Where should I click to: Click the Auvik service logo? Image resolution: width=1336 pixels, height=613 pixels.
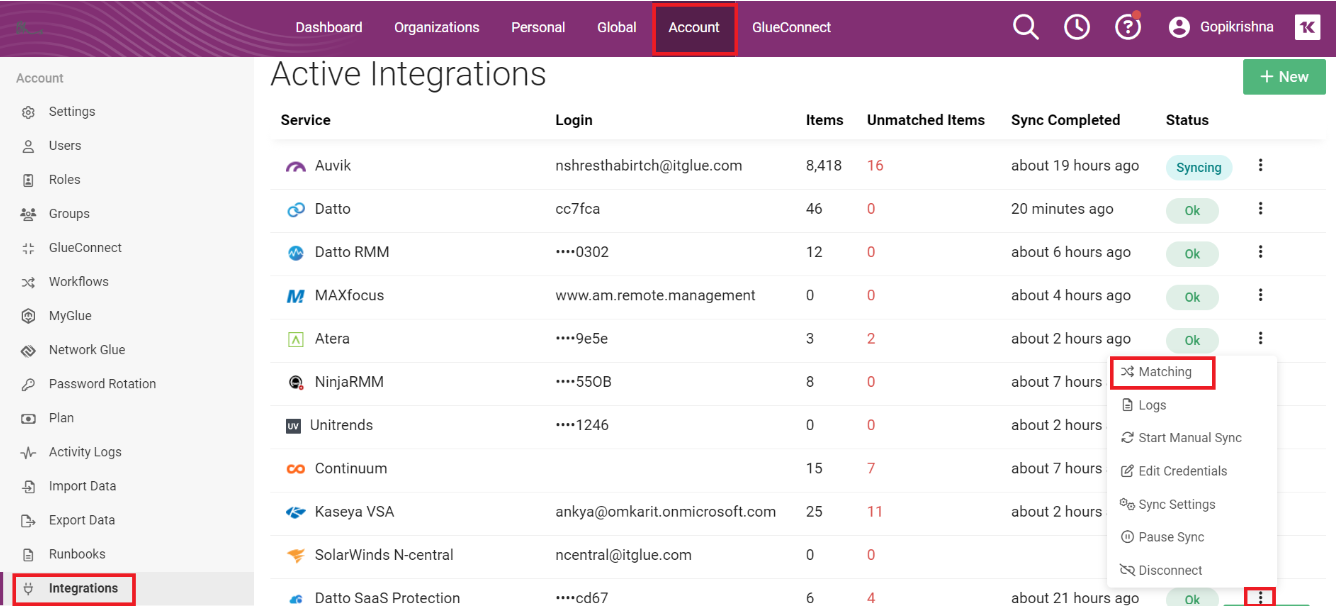pyautogui.click(x=296, y=167)
